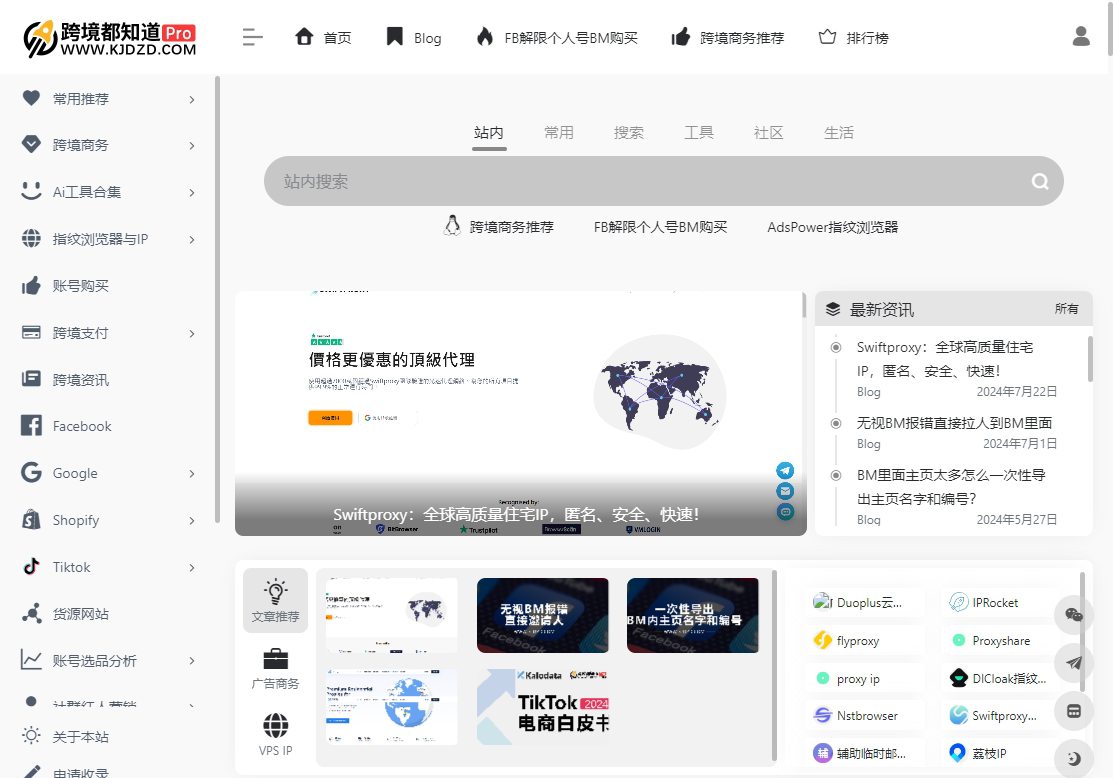
Task: Open the Blog nav item
Action: pyautogui.click(x=414, y=38)
